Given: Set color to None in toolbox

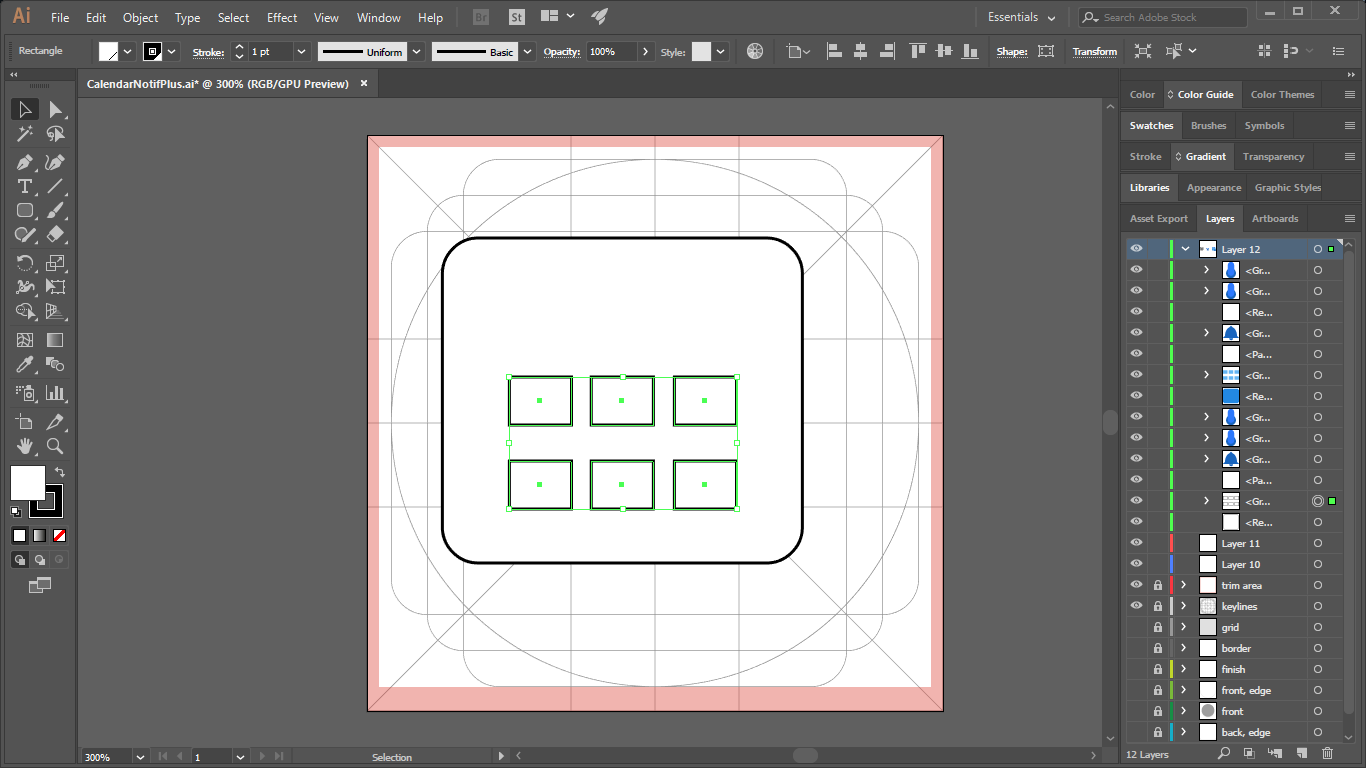Looking at the screenshot, I should (59, 536).
